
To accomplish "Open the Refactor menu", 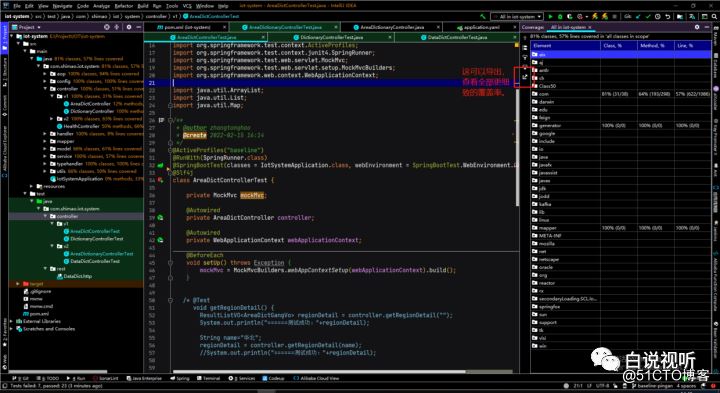I will [x=124, y=6].
